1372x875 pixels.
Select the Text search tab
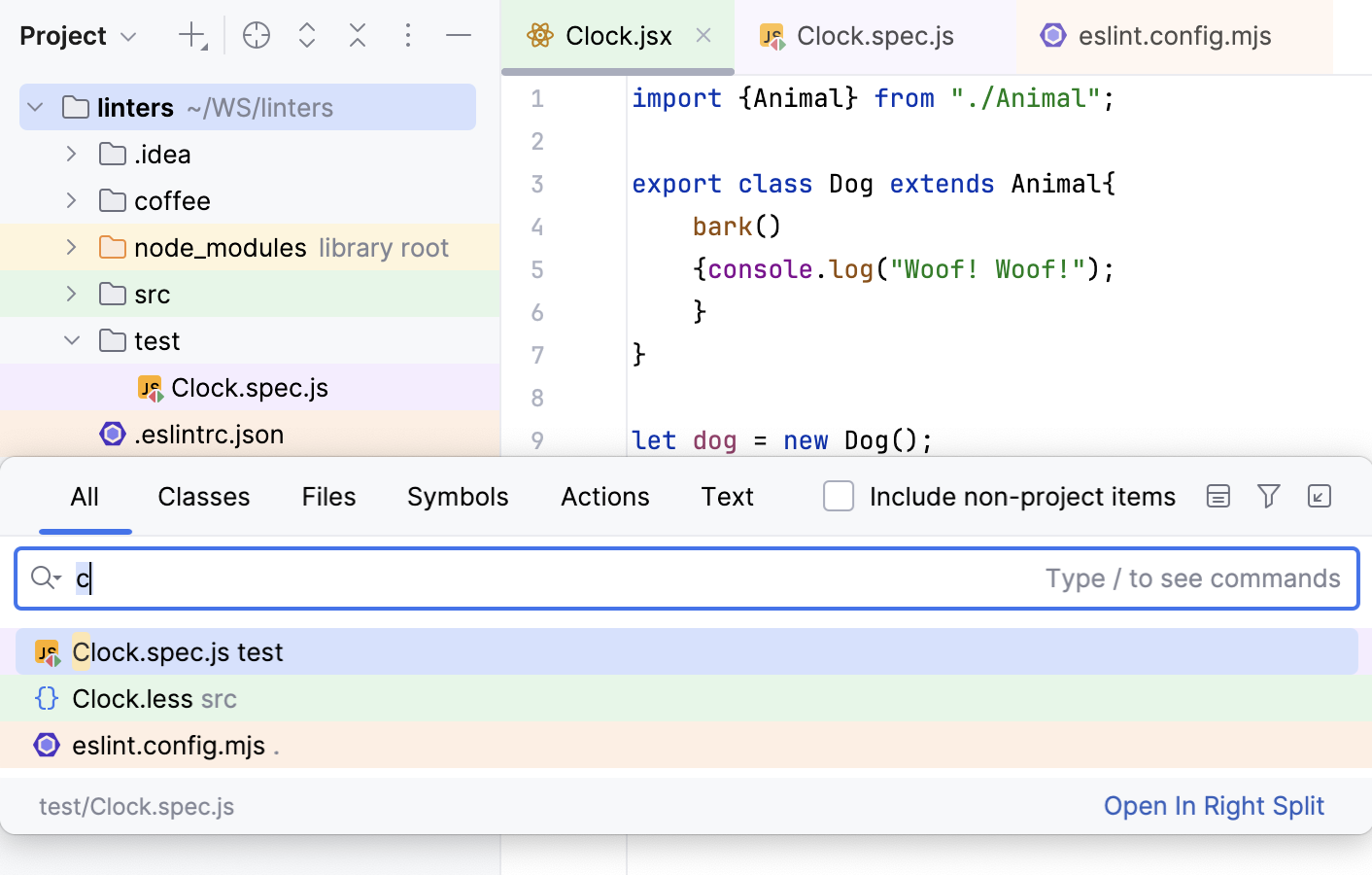728,497
